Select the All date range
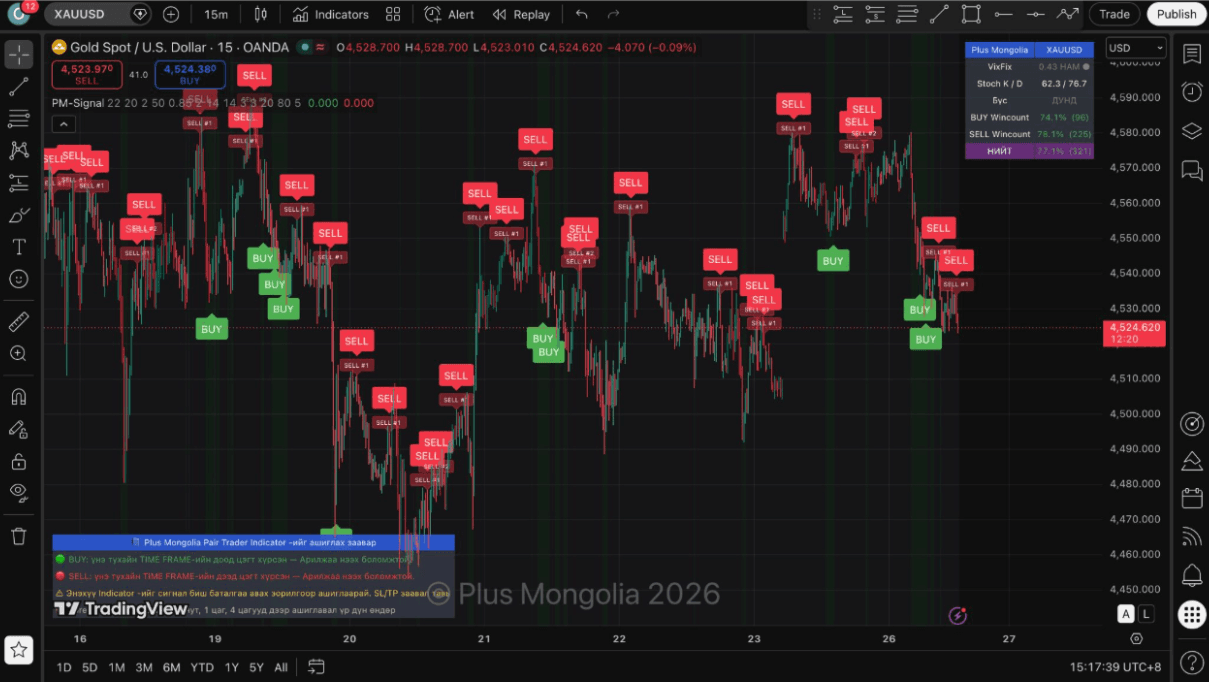The image size is (1209, 682). coord(281,667)
